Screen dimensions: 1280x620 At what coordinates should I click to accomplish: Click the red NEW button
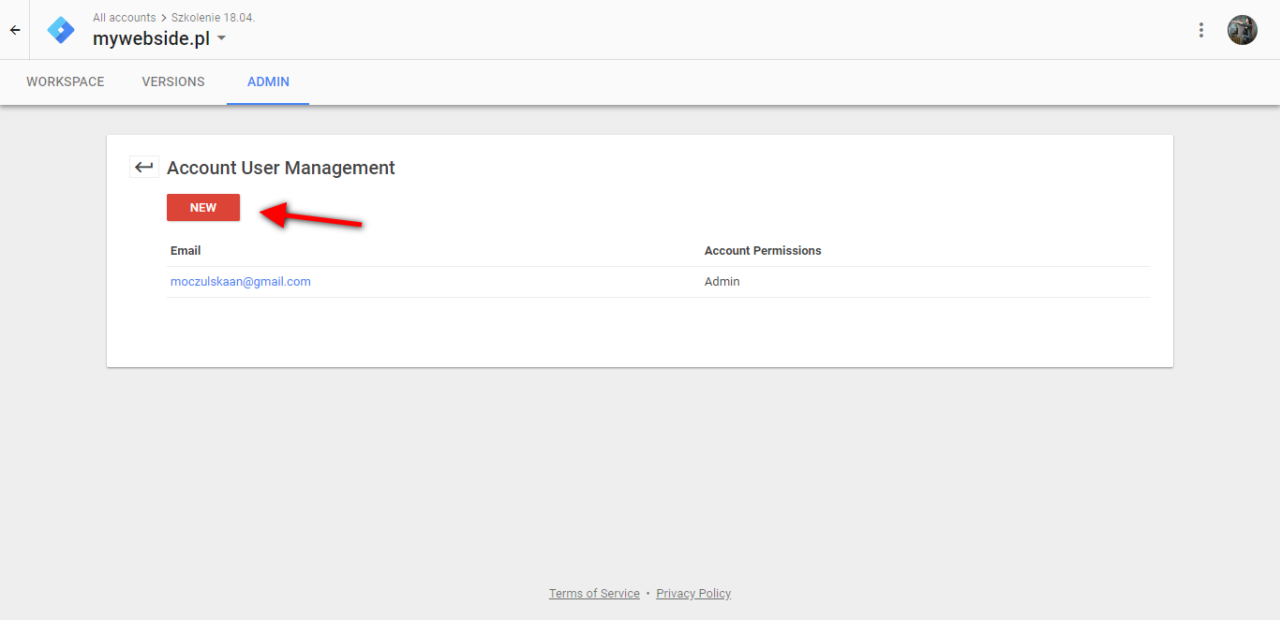coord(203,207)
